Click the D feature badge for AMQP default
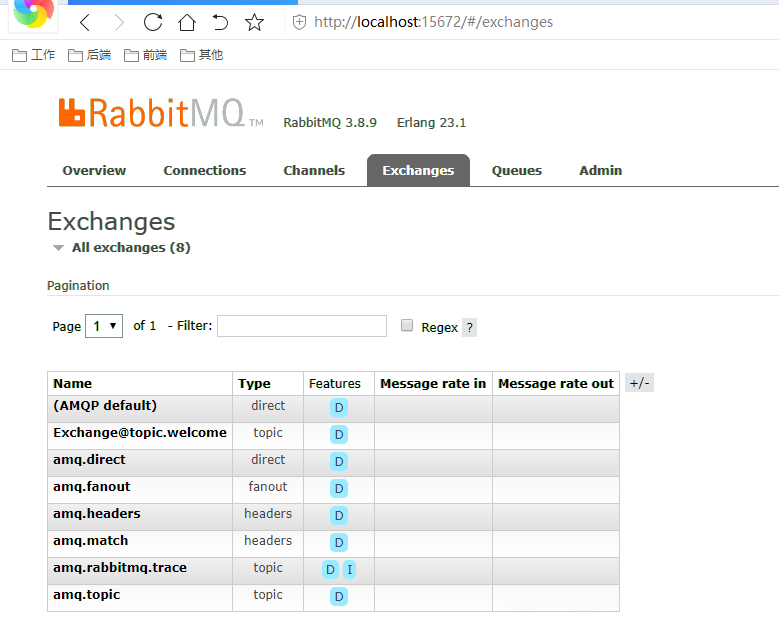Screen dimensions: 779x620 tap(339, 408)
